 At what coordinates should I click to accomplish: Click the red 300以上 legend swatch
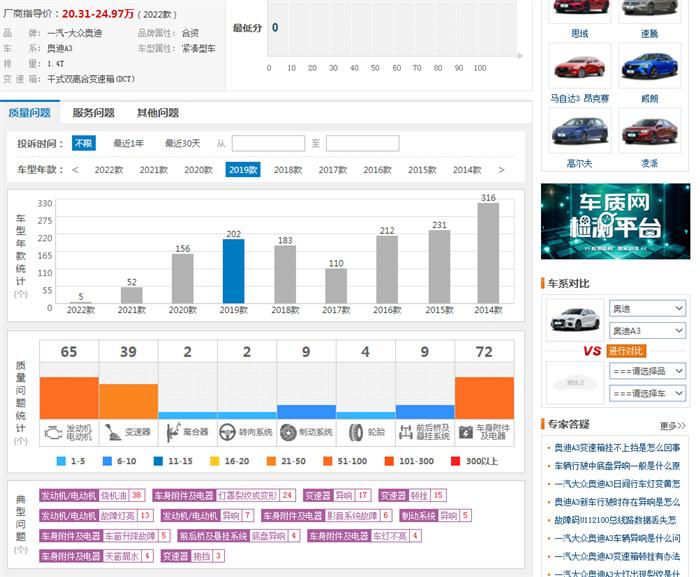pyautogui.click(x=455, y=461)
